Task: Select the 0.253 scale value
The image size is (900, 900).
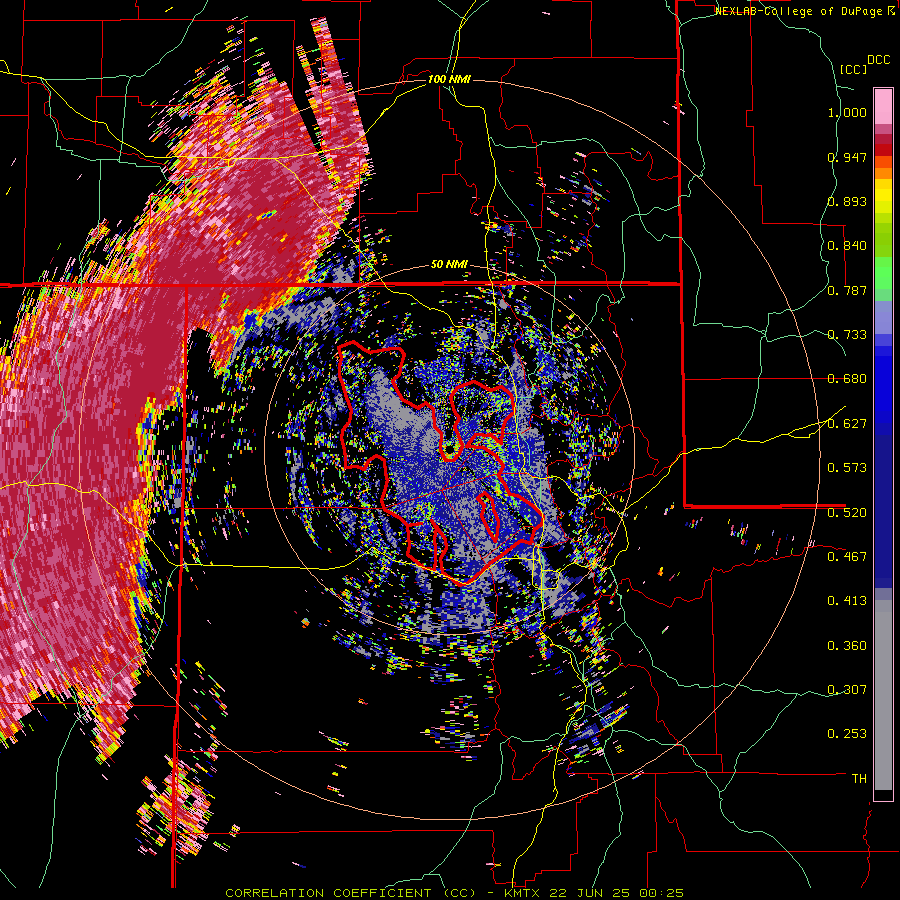Action: pyautogui.click(x=847, y=734)
